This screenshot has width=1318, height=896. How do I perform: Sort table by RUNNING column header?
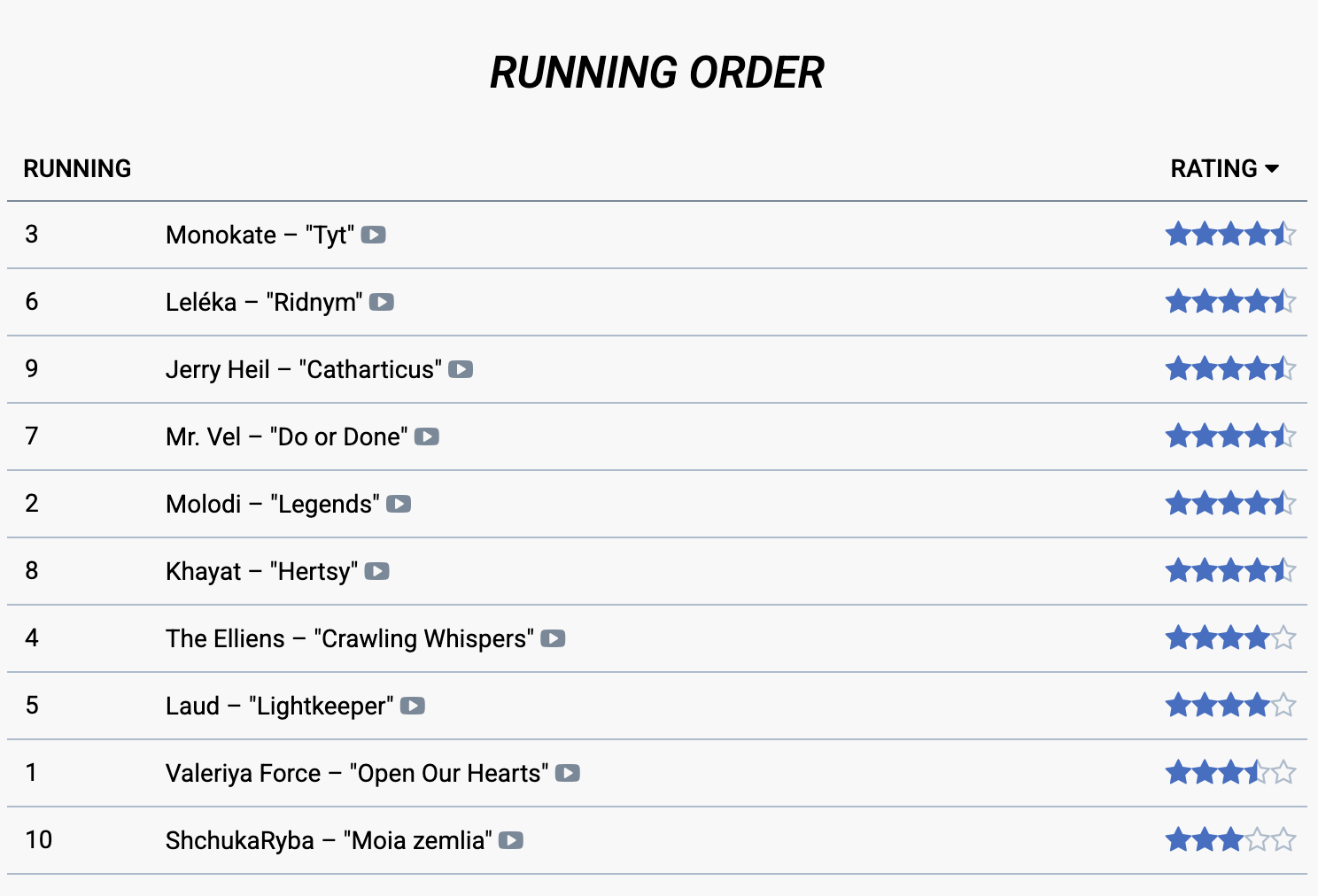77,169
